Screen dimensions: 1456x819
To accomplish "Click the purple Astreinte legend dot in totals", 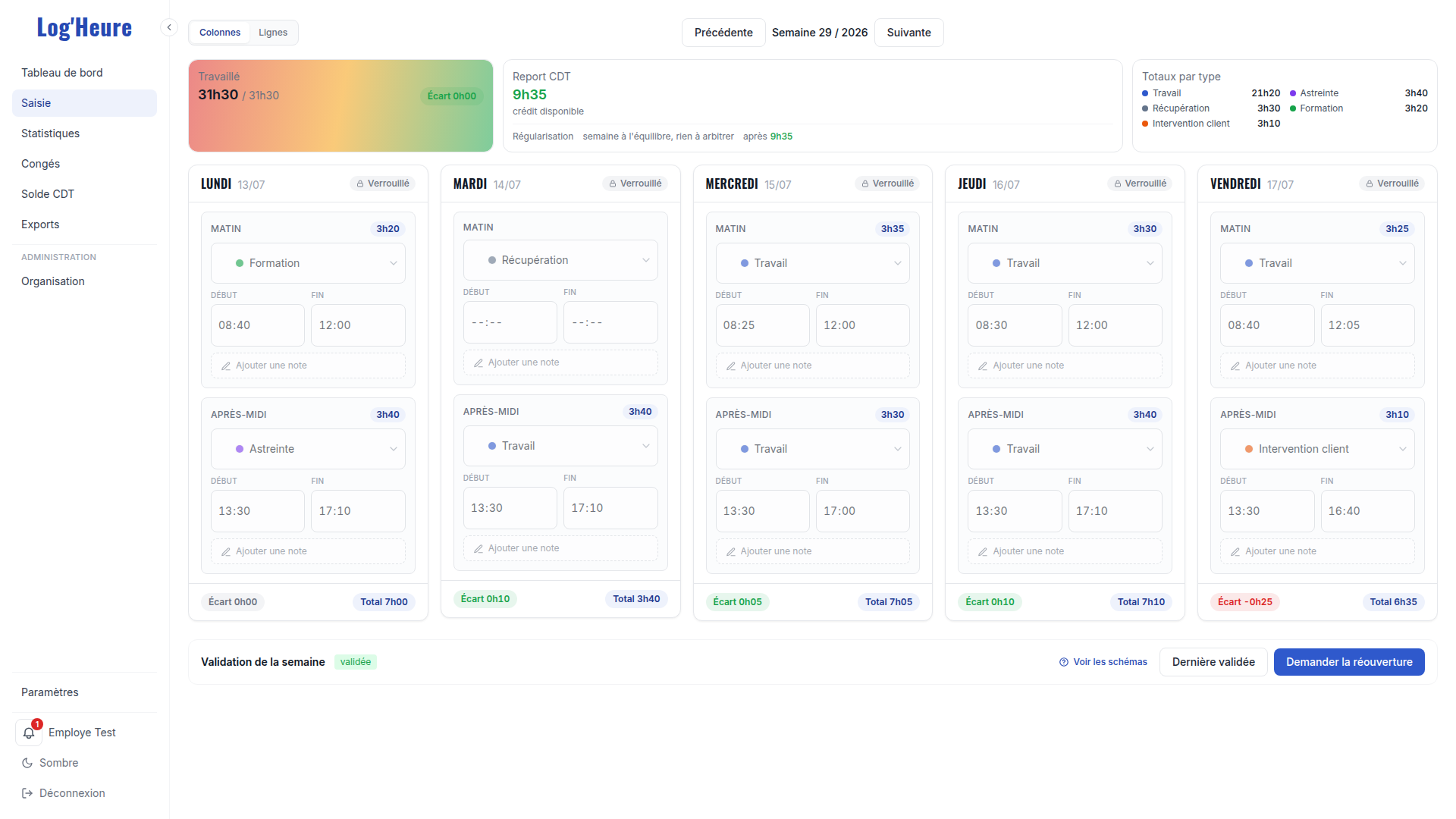I will coord(1293,93).
